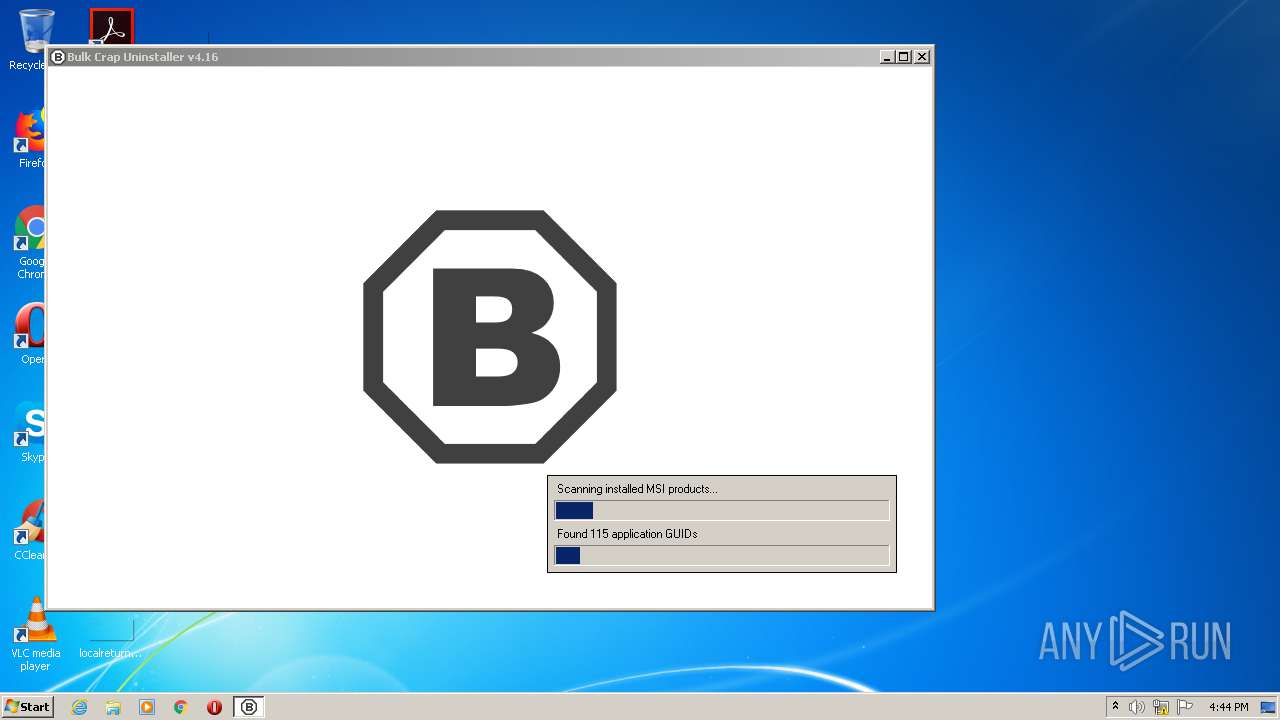Open Internet Explorer from the taskbar
The image size is (1280, 720).
(79, 707)
